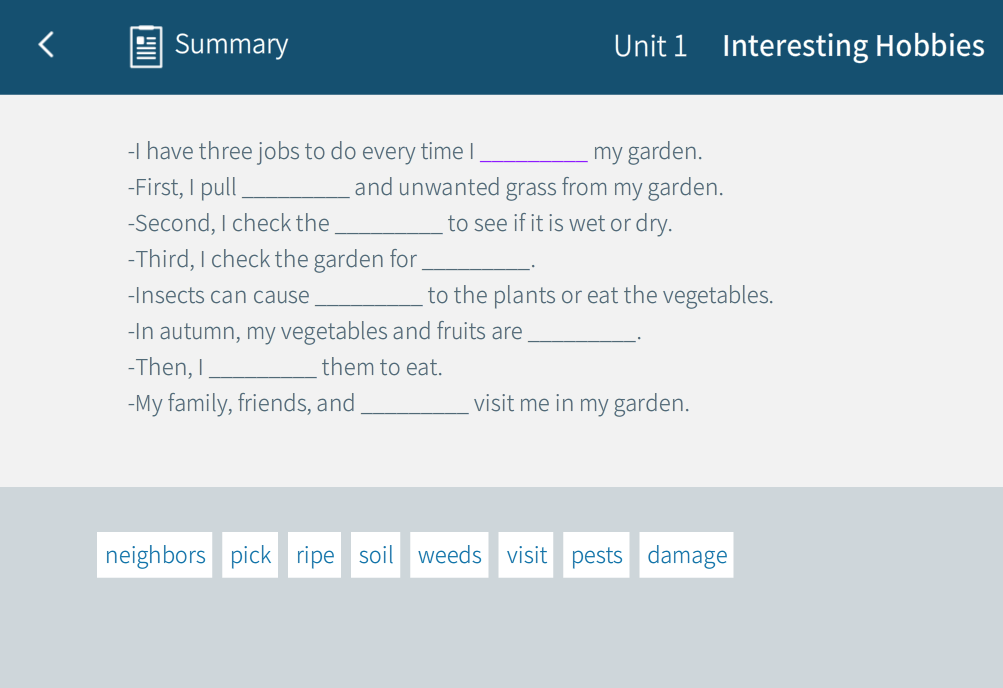This screenshot has height=688, width=1003.
Task: Tap the 'damage' word tile
Action: (x=687, y=555)
